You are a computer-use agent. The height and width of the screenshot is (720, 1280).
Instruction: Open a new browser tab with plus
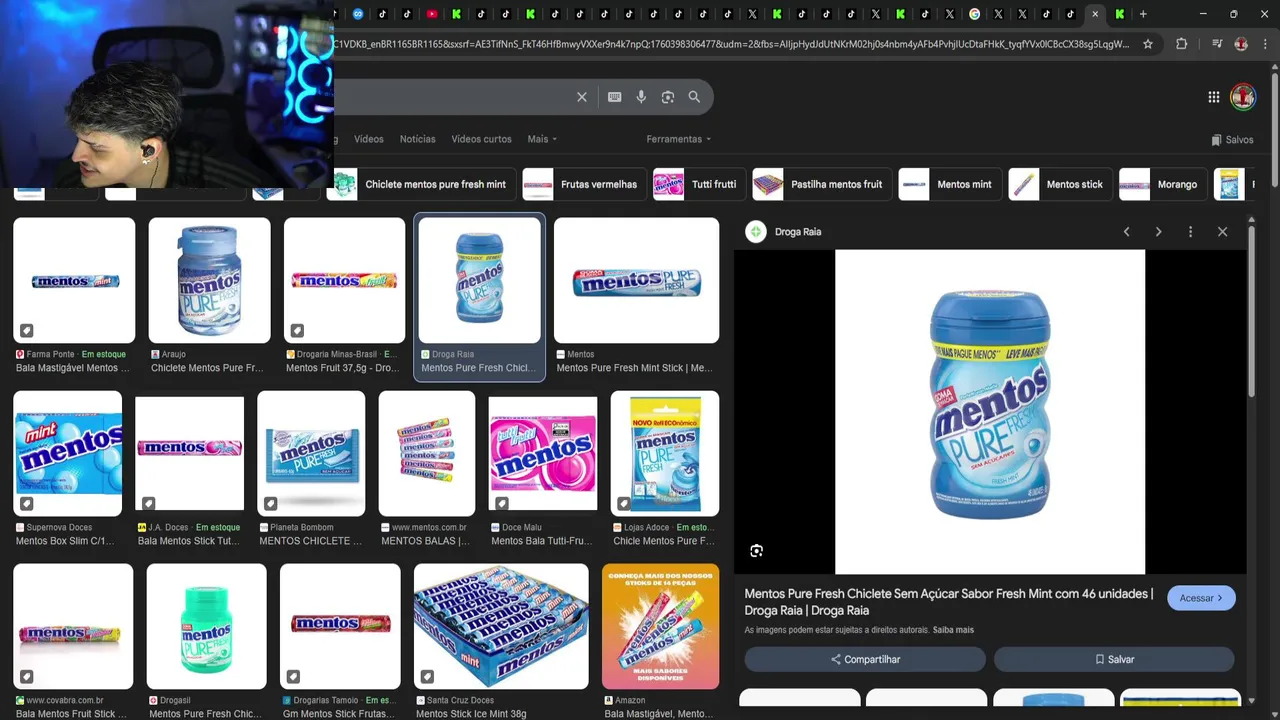(x=1143, y=14)
